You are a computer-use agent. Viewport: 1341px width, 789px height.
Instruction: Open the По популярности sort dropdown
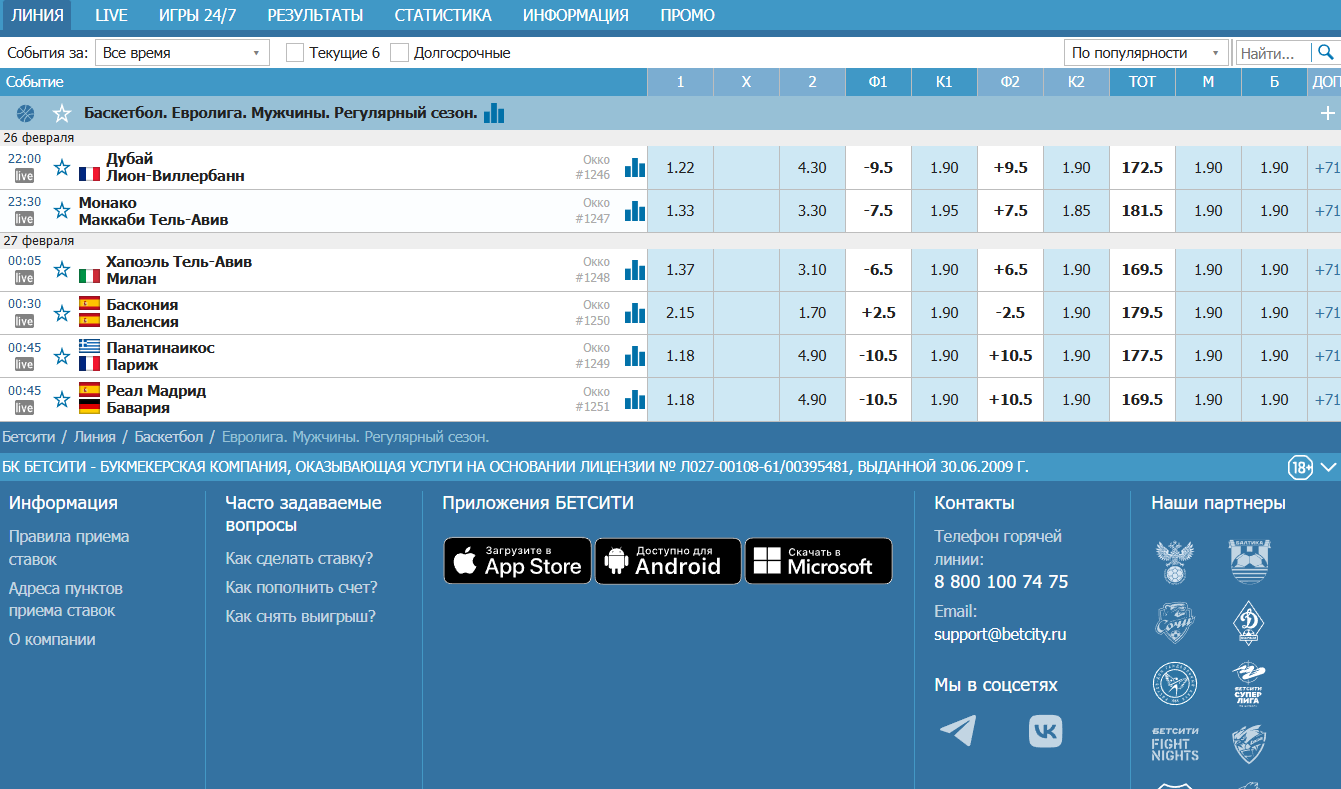coord(1145,53)
